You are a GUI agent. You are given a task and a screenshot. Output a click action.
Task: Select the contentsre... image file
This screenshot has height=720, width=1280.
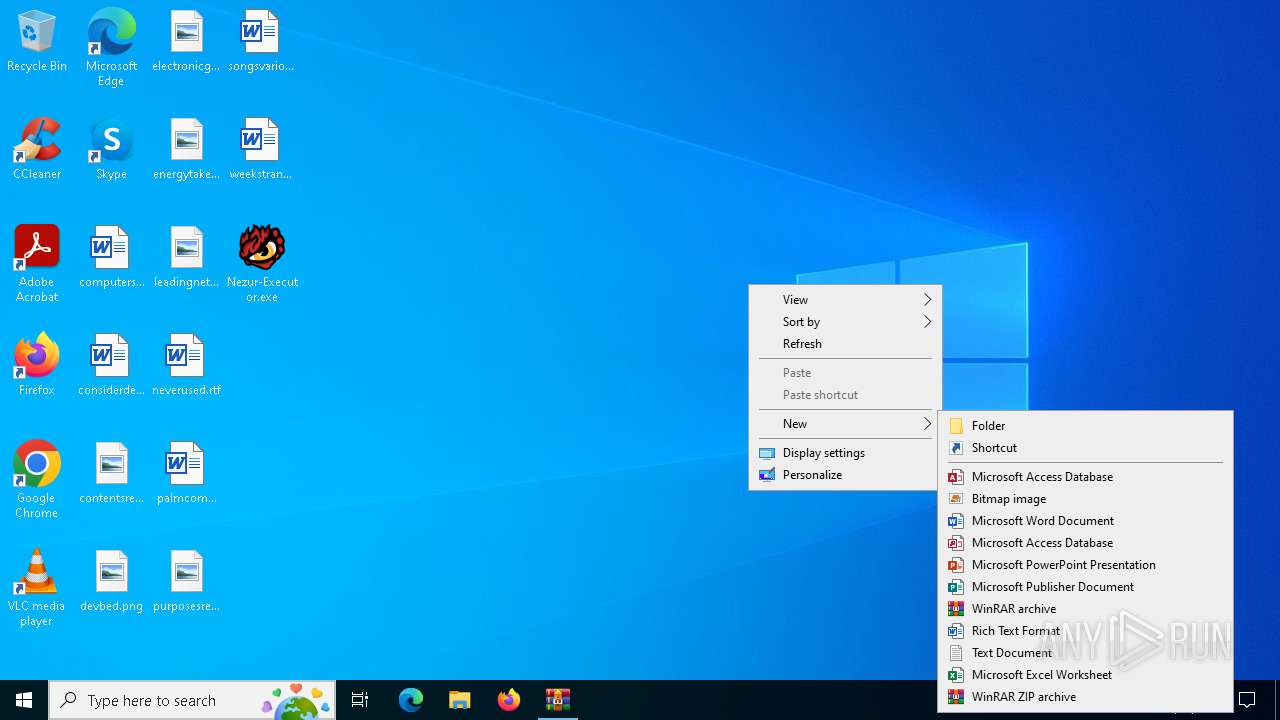coord(111,474)
